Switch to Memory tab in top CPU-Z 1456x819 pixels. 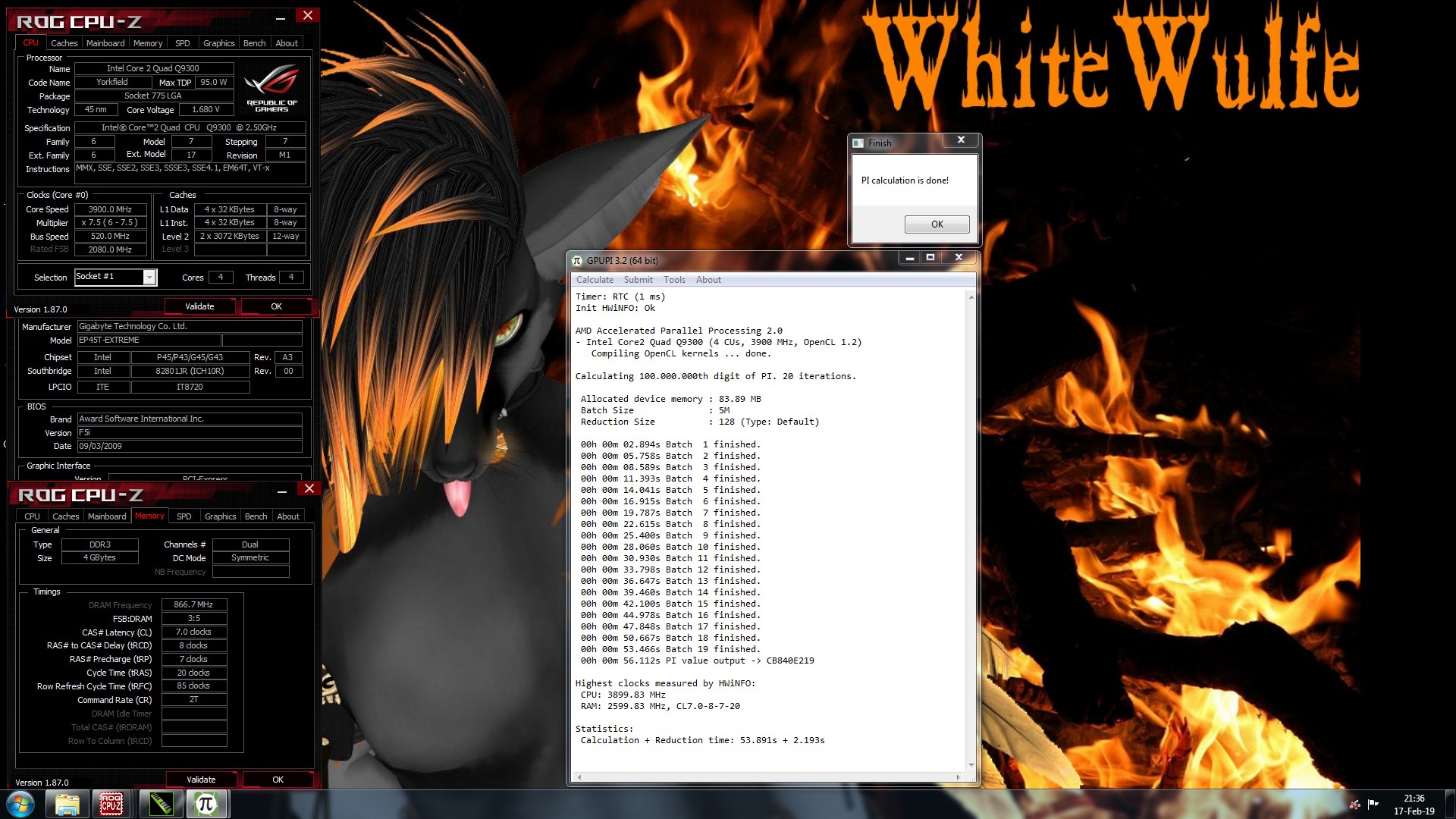click(148, 43)
